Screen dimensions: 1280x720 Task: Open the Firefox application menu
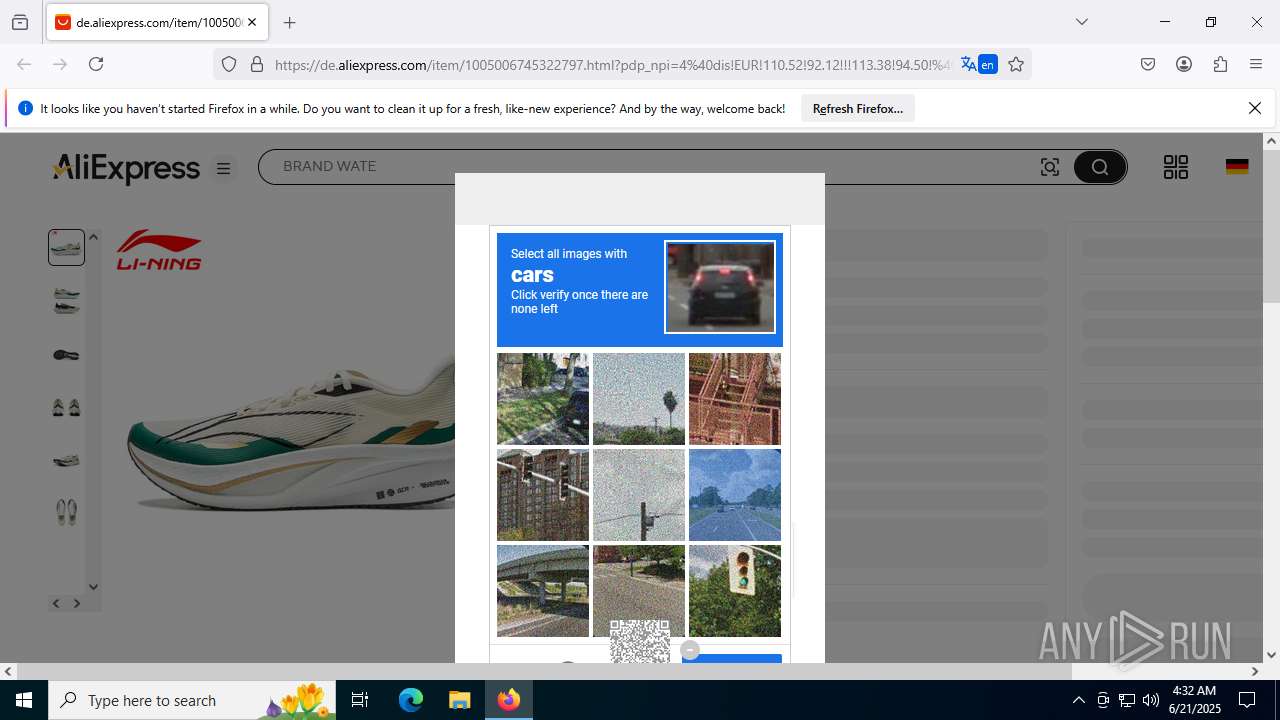(x=1256, y=64)
